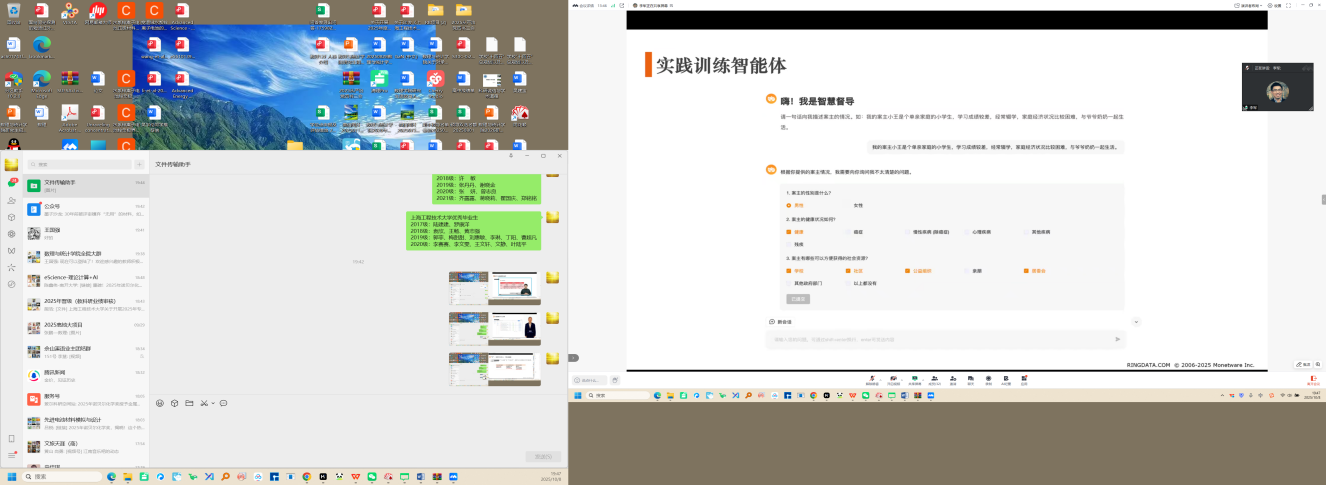This screenshot has width=1326, height=485.
Task: Click the send file folder icon in WeChat
Action: coord(189,403)
